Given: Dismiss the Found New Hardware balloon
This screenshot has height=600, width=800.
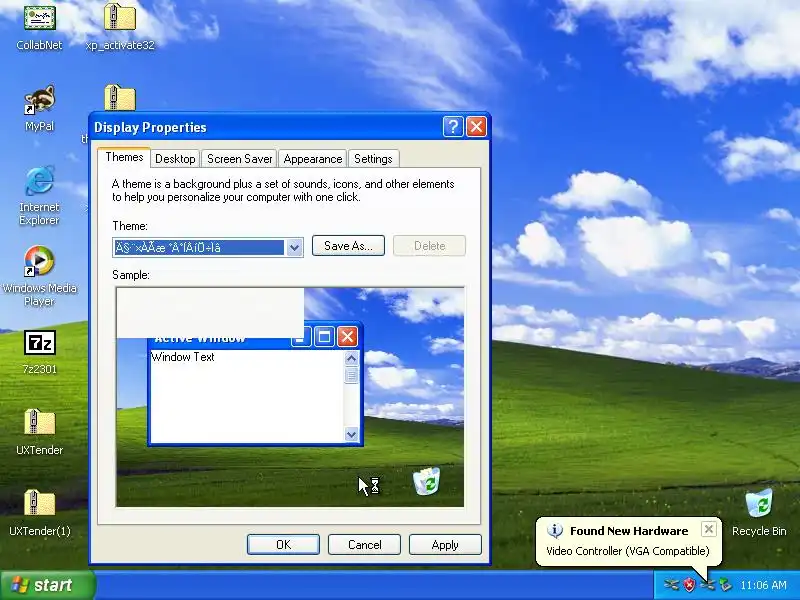Looking at the screenshot, I should click(x=709, y=529).
